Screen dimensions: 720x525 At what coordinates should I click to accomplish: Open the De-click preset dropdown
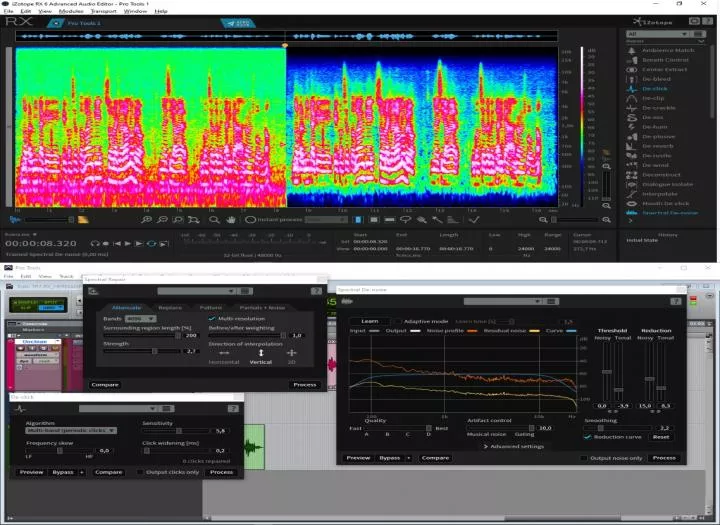pos(118,408)
